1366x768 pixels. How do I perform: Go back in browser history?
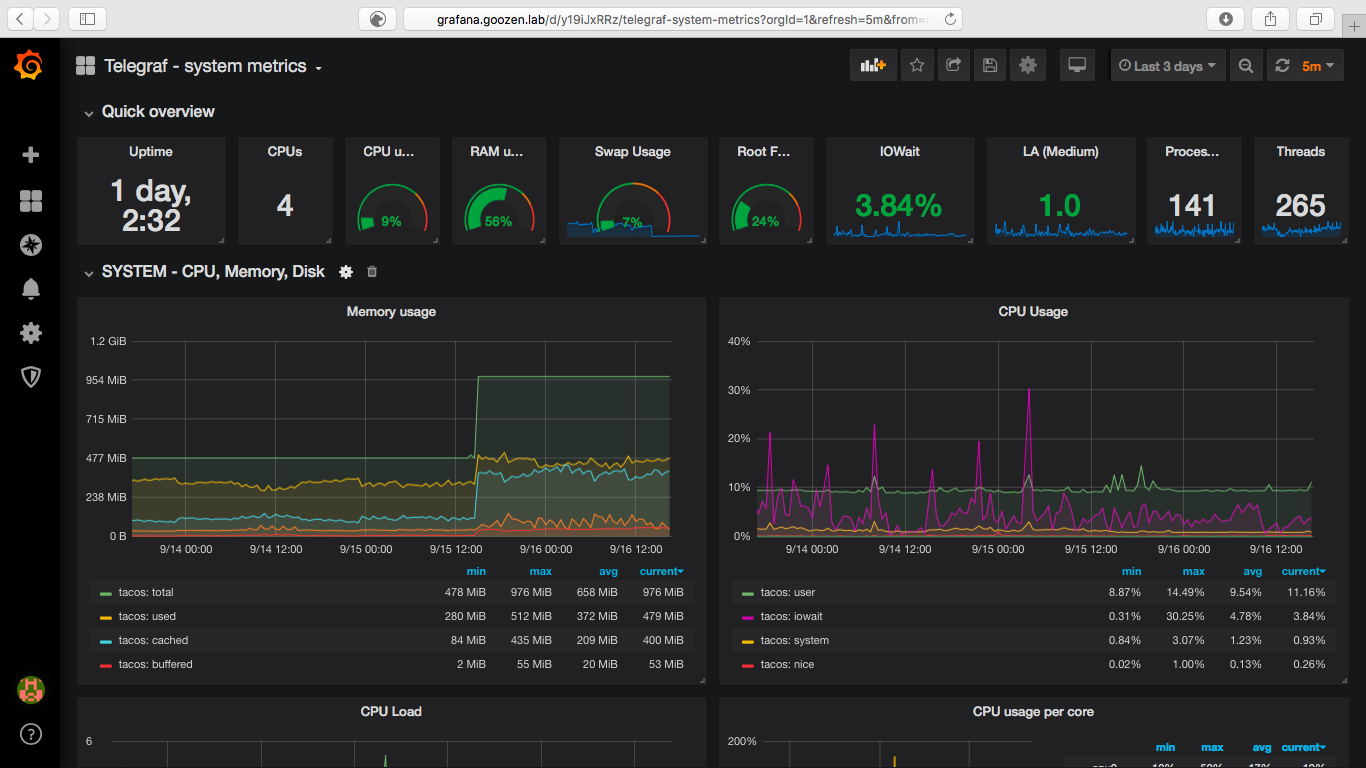[21, 18]
